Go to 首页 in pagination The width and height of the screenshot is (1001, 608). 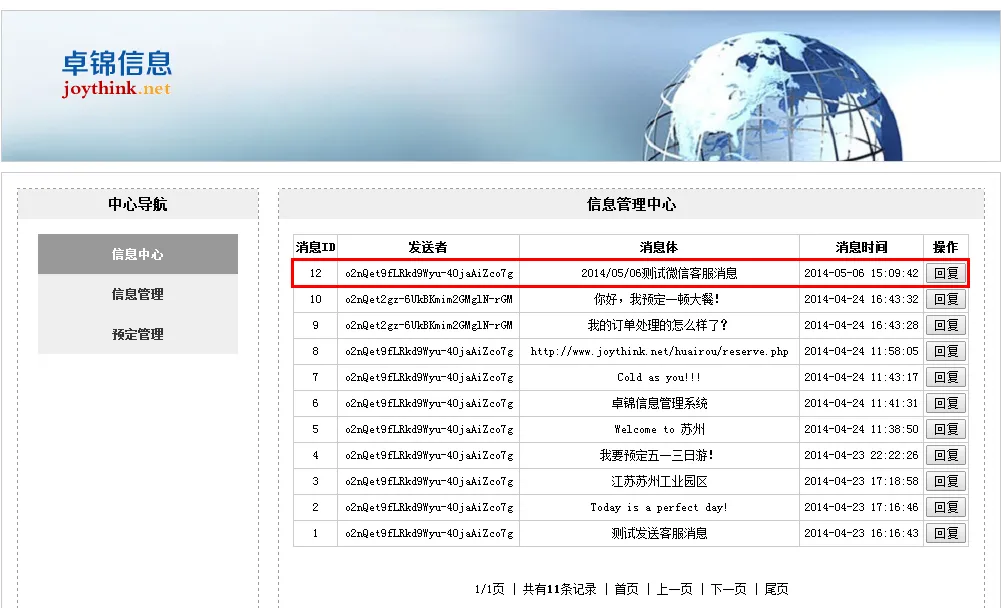click(626, 589)
